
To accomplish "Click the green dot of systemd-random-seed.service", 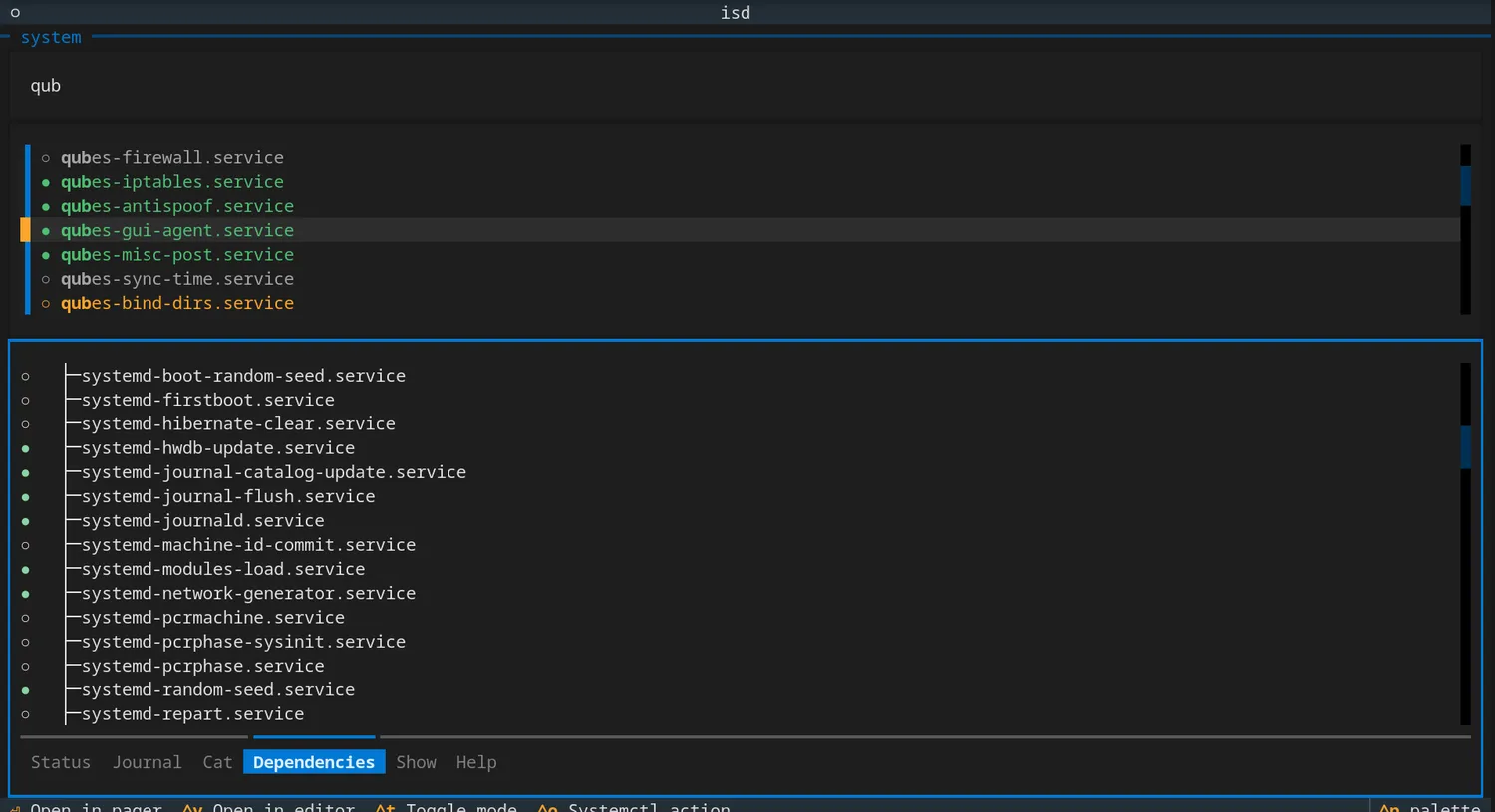I will point(26,690).
